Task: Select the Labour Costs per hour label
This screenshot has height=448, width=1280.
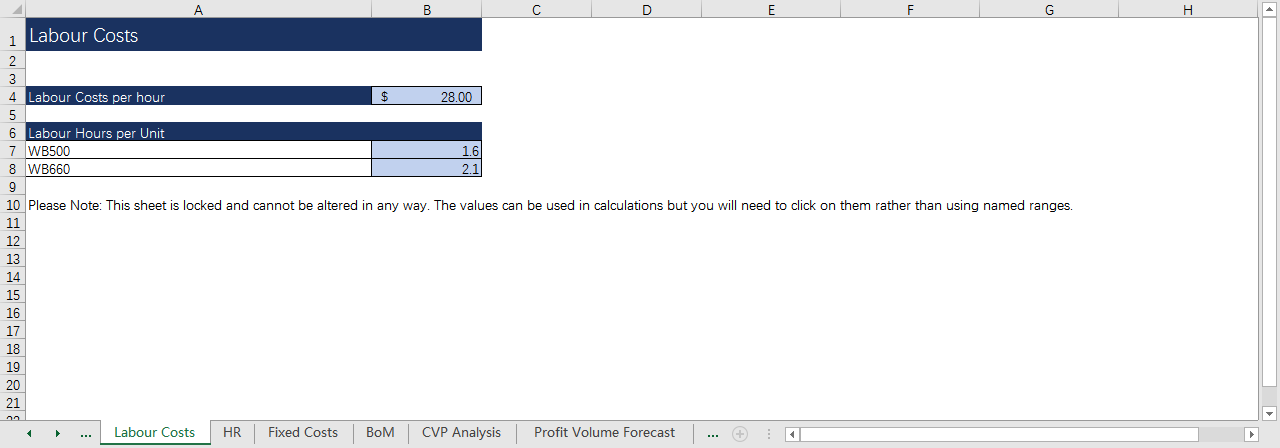Action: tap(198, 97)
